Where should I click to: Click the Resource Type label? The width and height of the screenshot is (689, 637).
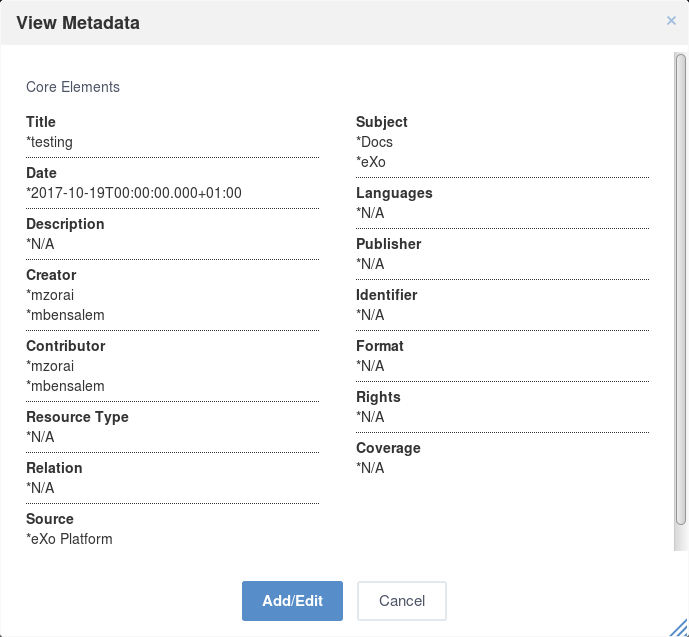(x=77, y=417)
